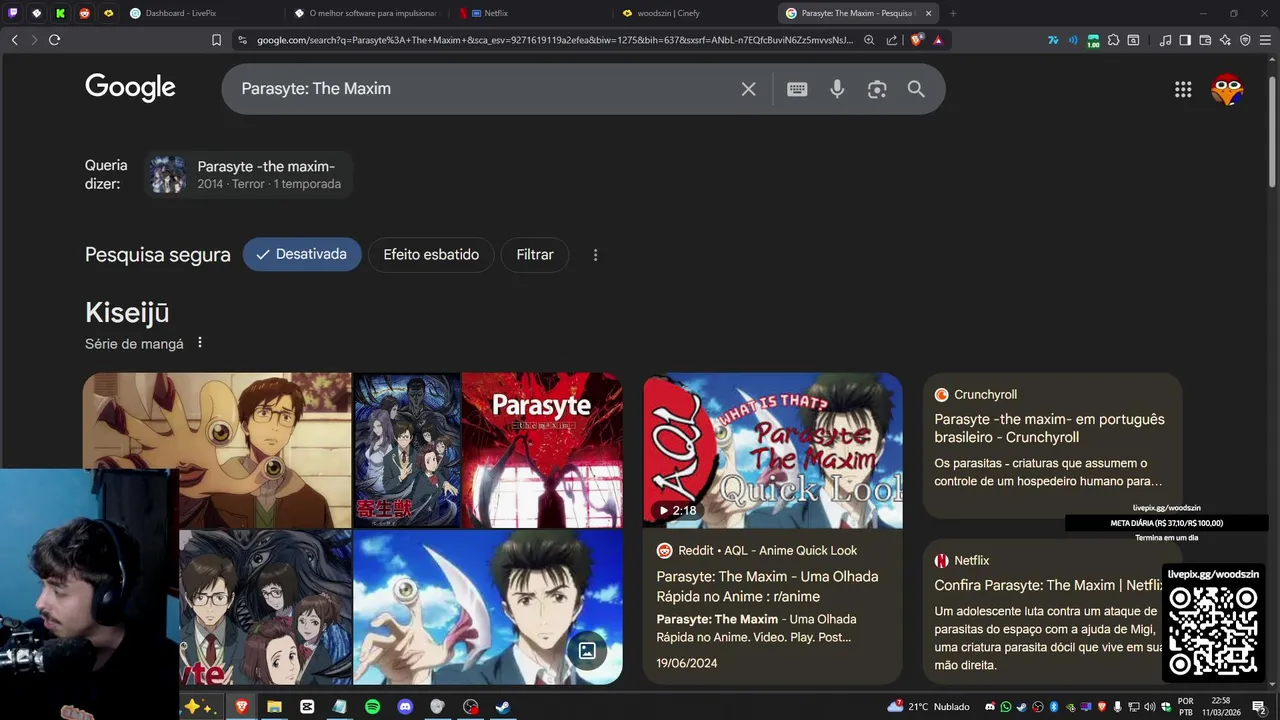This screenshot has width=1280, height=720.
Task: Select the Filtrar safe search option
Action: [535, 254]
